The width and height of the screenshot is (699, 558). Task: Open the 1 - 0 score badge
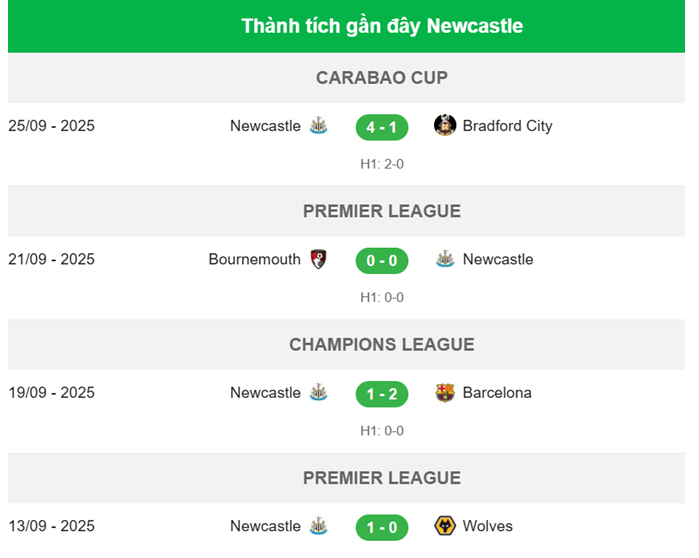382,527
